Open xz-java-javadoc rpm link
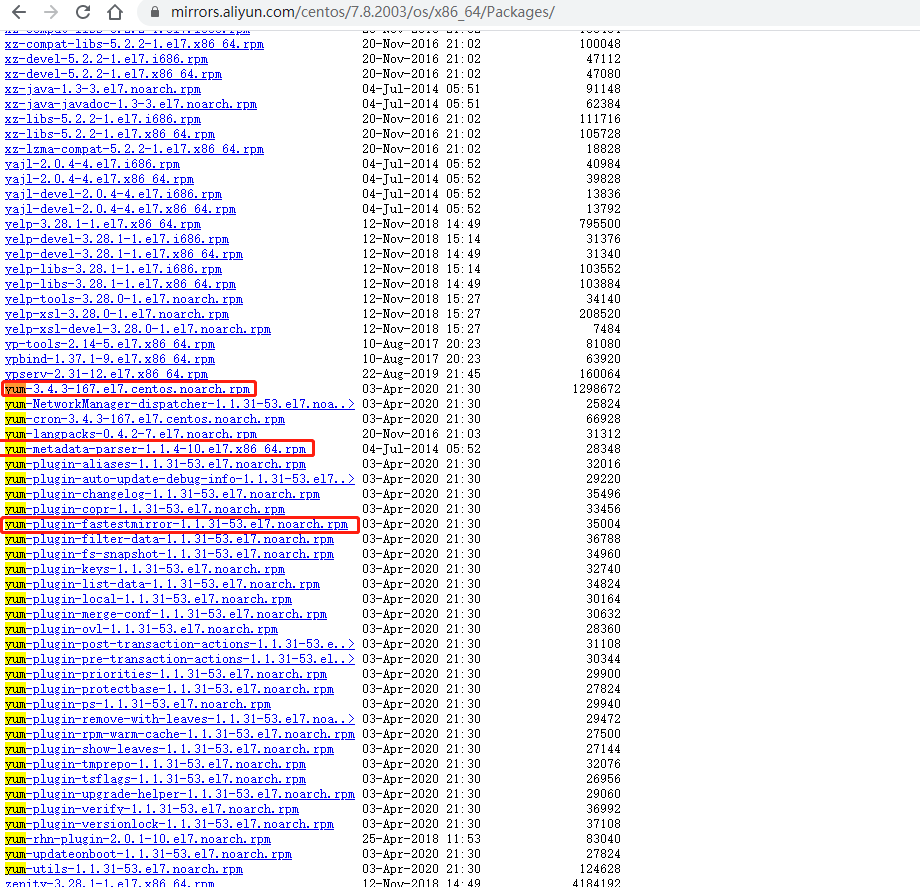Screen dimensions: 920x887 (x=131, y=104)
